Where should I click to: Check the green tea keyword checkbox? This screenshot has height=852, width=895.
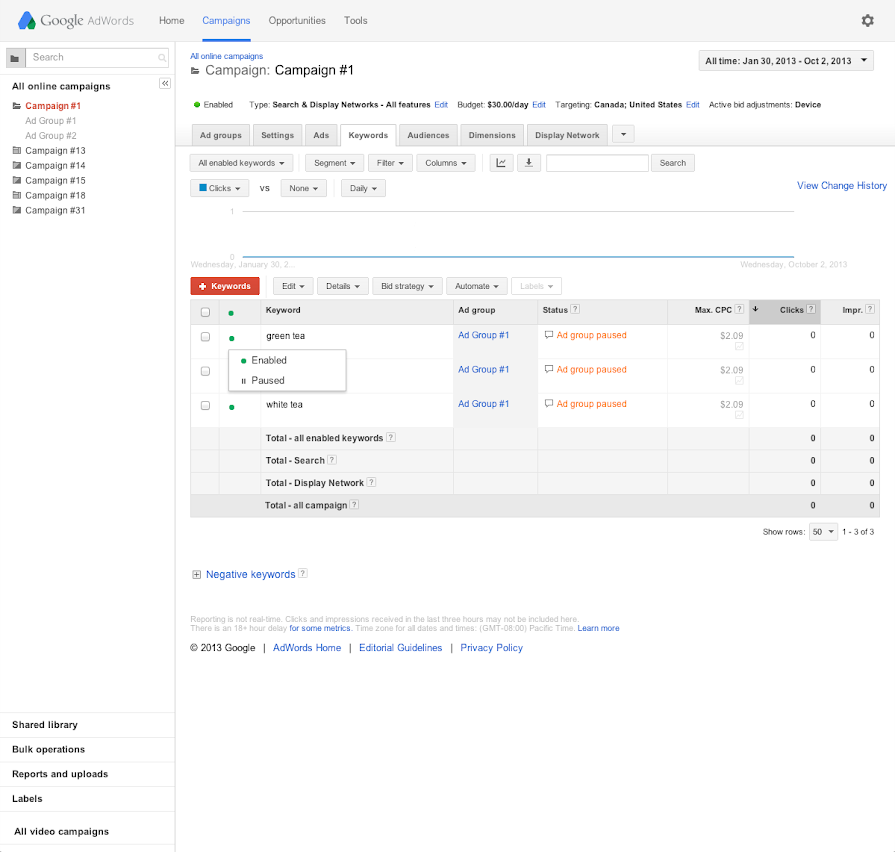click(x=205, y=337)
